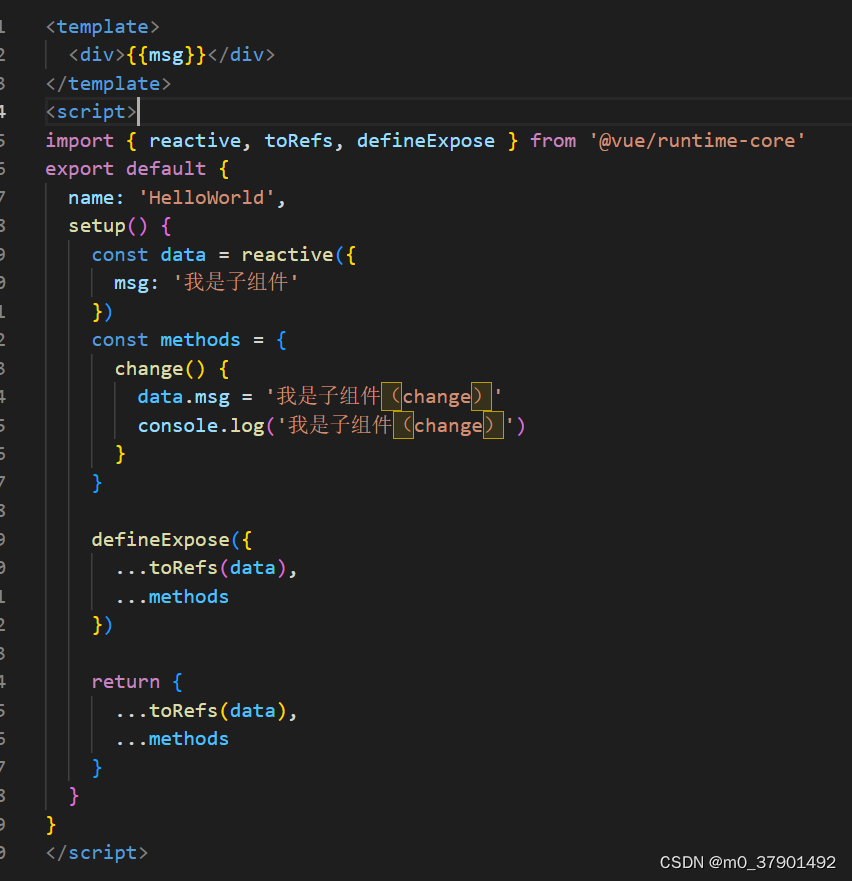The width and height of the screenshot is (852, 881).
Task: Click the reactive import keyword
Action: (194, 140)
